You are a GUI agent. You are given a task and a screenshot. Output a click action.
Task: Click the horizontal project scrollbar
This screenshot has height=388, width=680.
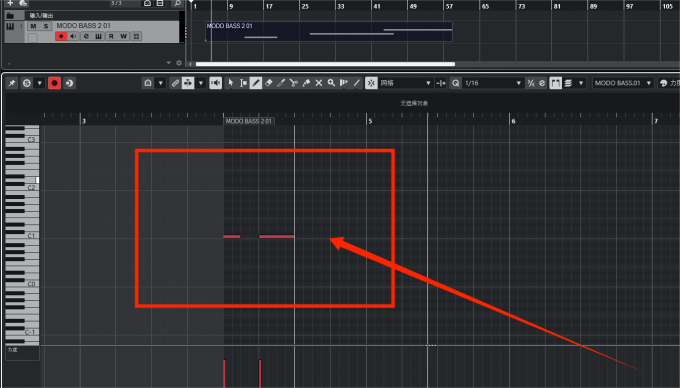325,64
